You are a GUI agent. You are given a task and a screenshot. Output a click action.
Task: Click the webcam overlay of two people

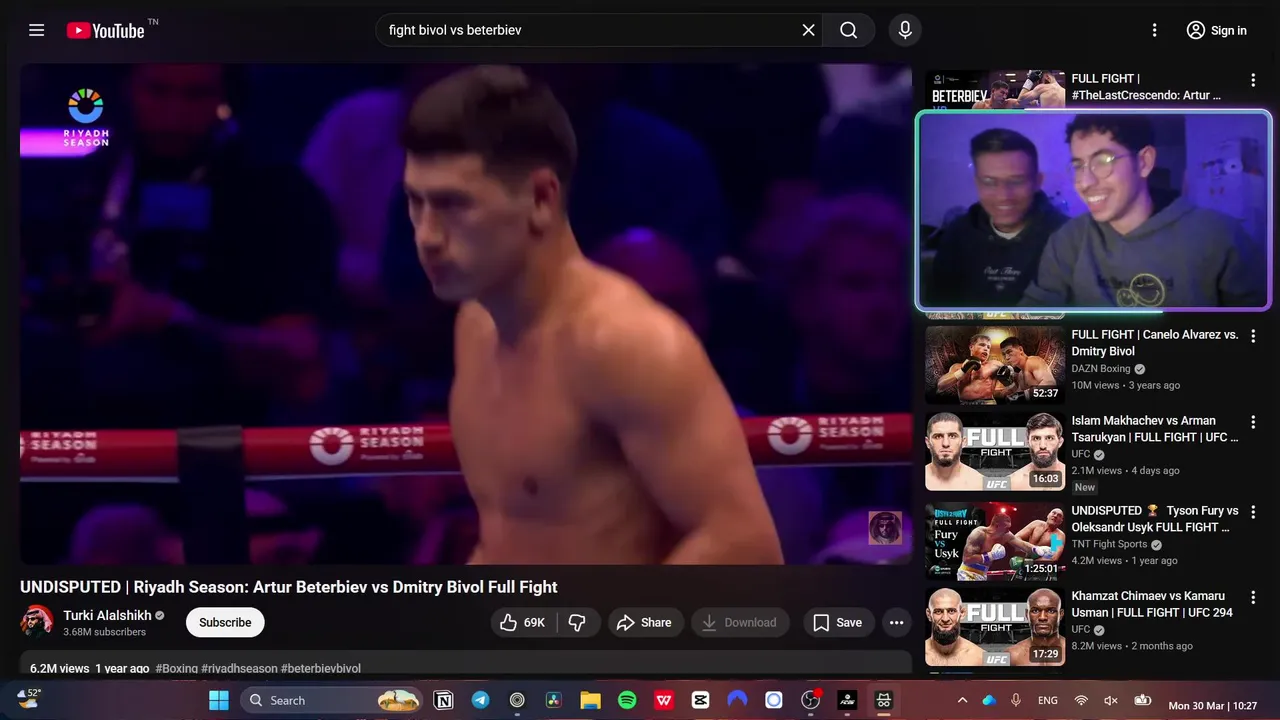pos(1094,210)
